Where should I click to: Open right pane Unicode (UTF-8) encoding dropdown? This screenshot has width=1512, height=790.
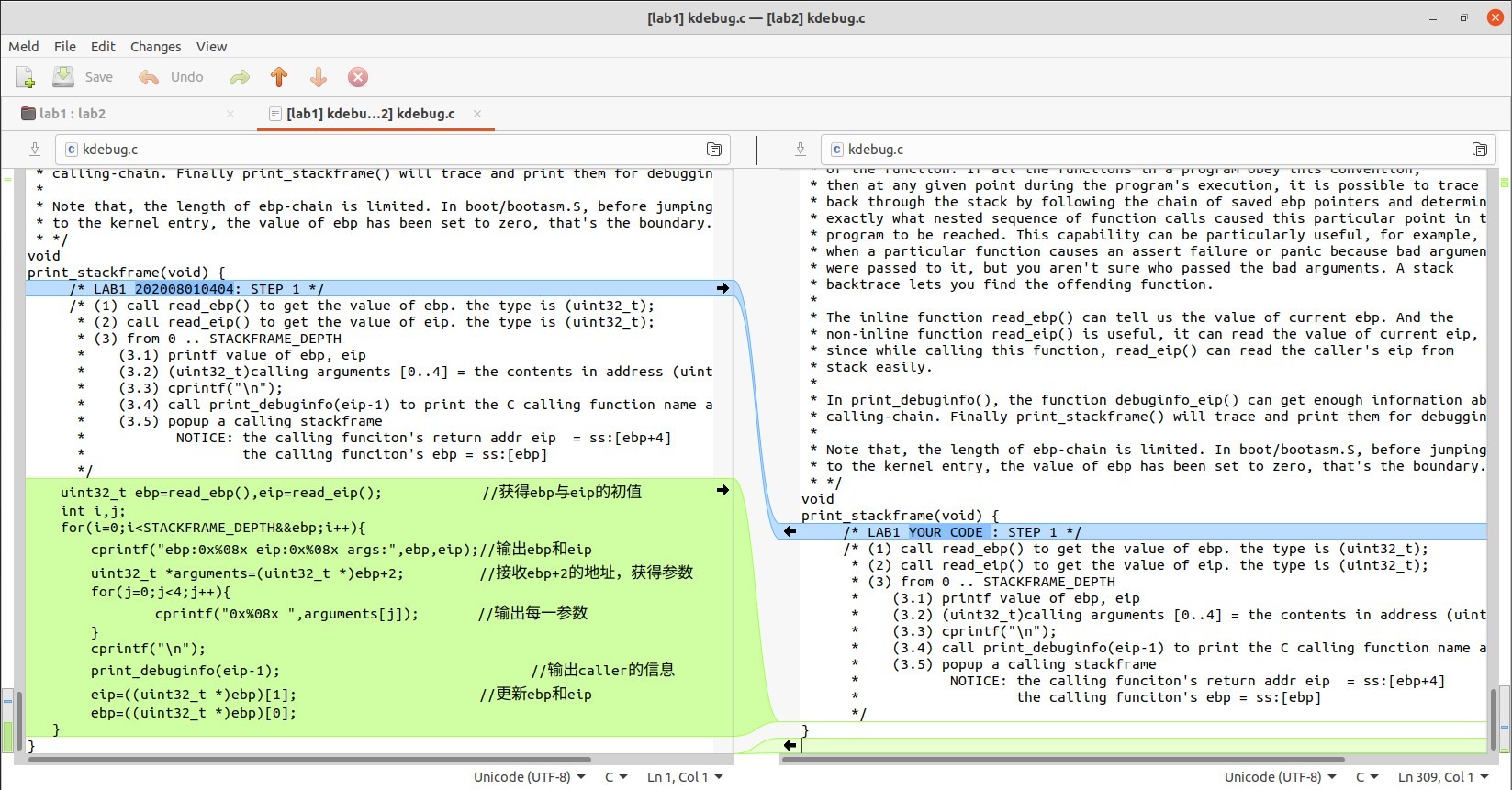point(1280,777)
